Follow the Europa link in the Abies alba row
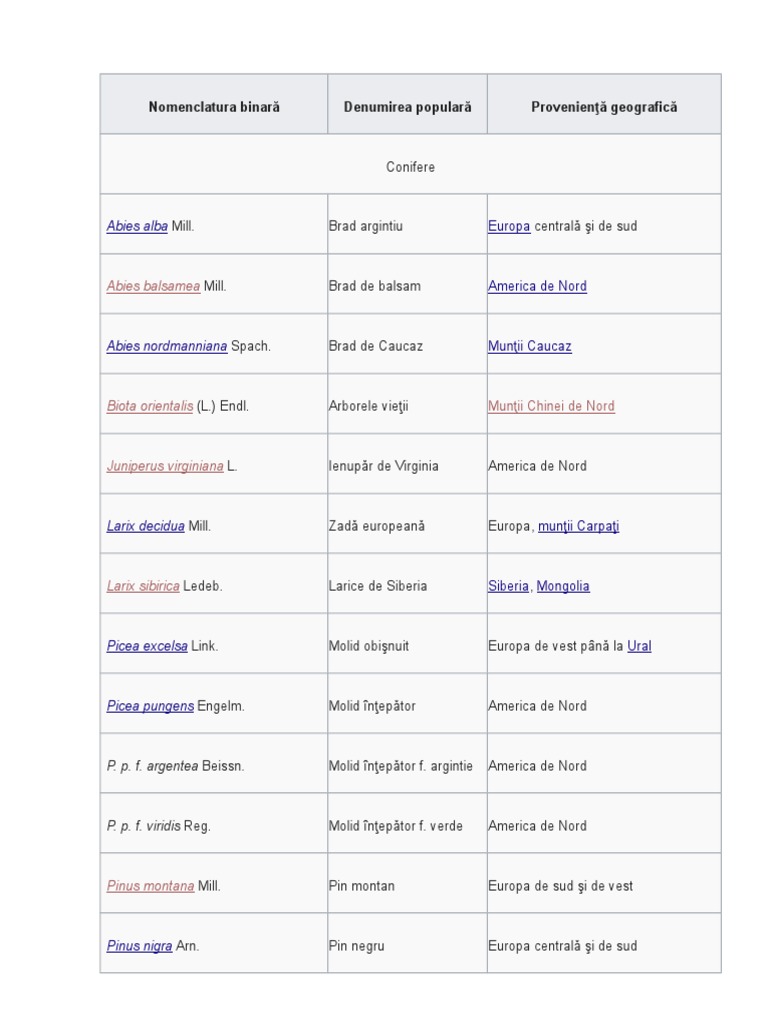 coord(509,226)
